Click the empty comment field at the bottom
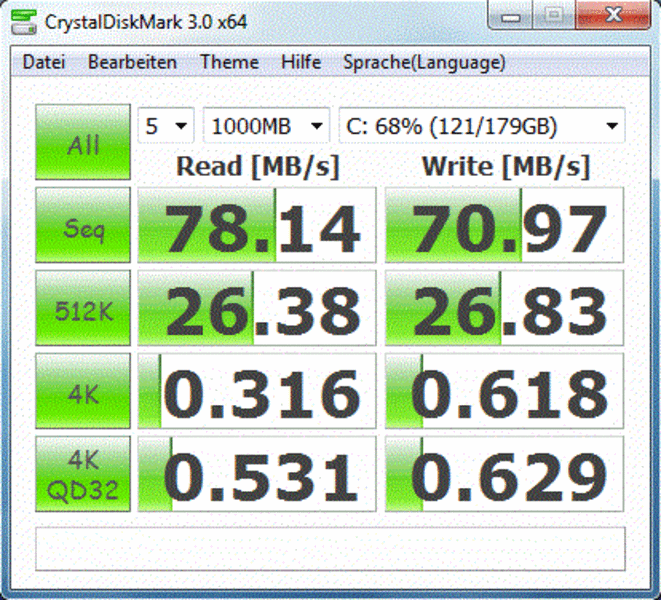The width and height of the screenshot is (661, 600). point(330,549)
